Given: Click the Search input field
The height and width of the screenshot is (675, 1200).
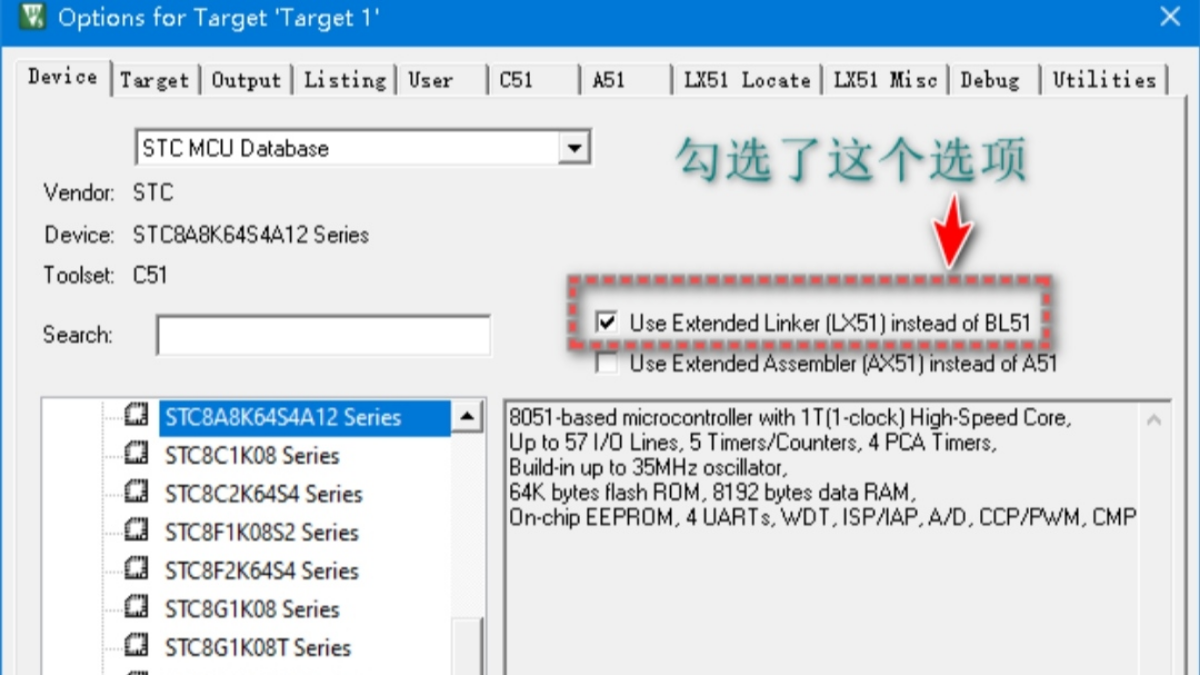Looking at the screenshot, I should (323, 335).
